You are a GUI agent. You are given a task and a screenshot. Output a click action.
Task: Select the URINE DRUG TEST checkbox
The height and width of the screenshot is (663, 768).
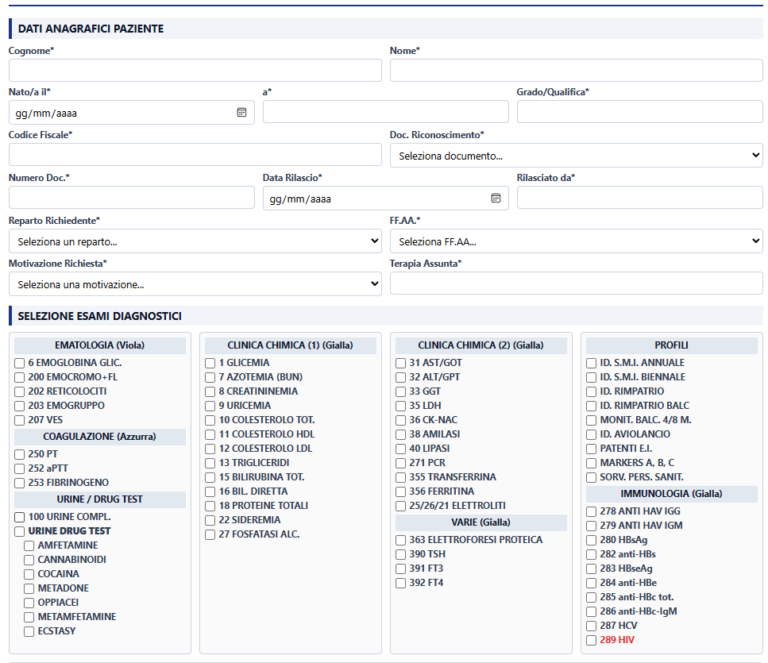tap(20, 531)
